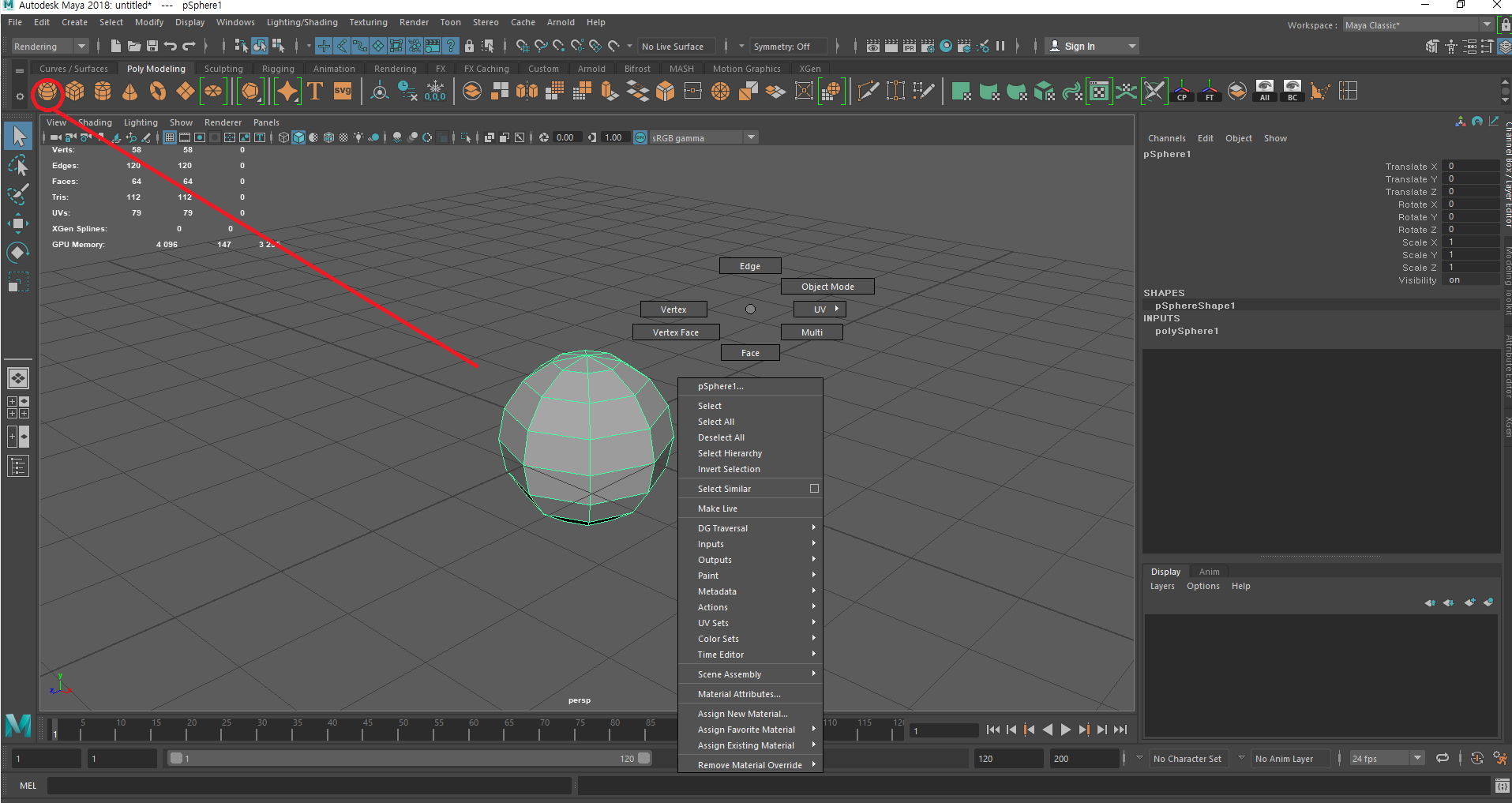Click the FT shelf icon
Viewport: 1512px width, 803px height.
[x=1210, y=92]
